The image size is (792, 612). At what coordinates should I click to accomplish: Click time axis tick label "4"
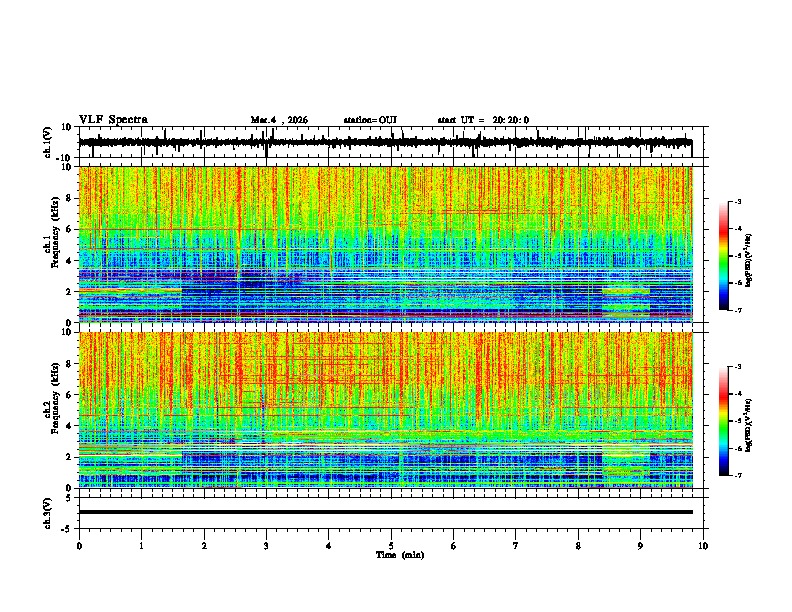(x=329, y=546)
